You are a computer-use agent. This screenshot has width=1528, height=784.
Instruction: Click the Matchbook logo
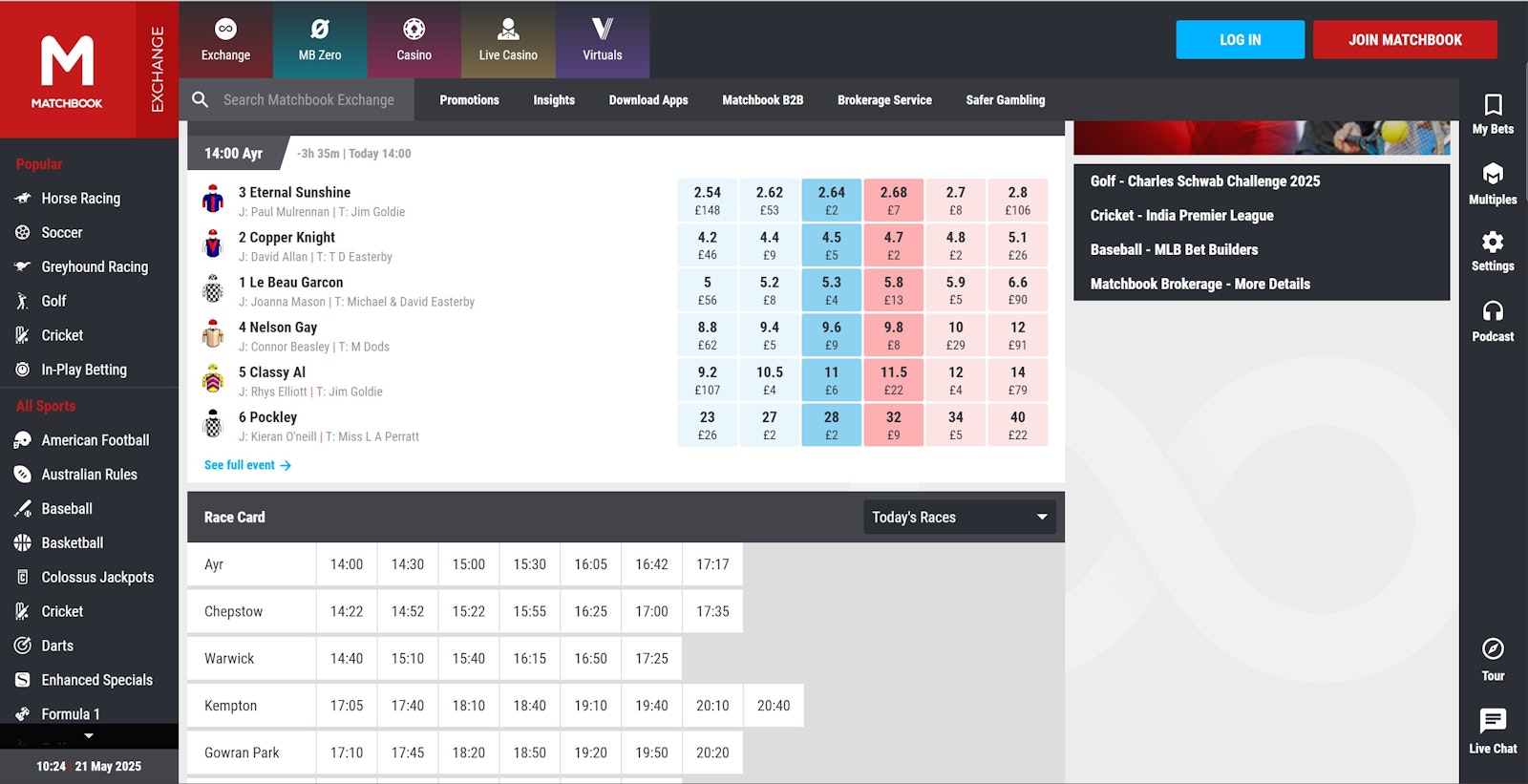coord(67,70)
